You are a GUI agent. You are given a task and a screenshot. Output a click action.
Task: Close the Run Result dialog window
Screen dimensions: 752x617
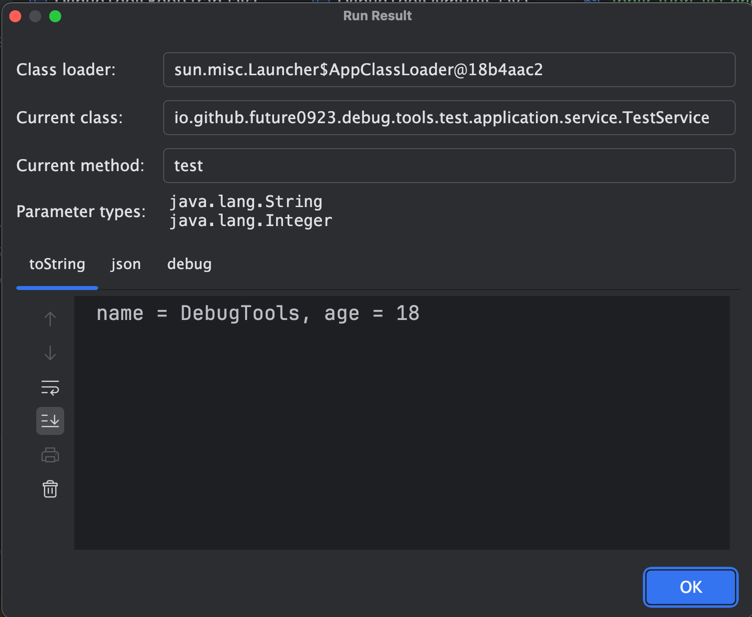pyautogui.click(x=15, y=16)
